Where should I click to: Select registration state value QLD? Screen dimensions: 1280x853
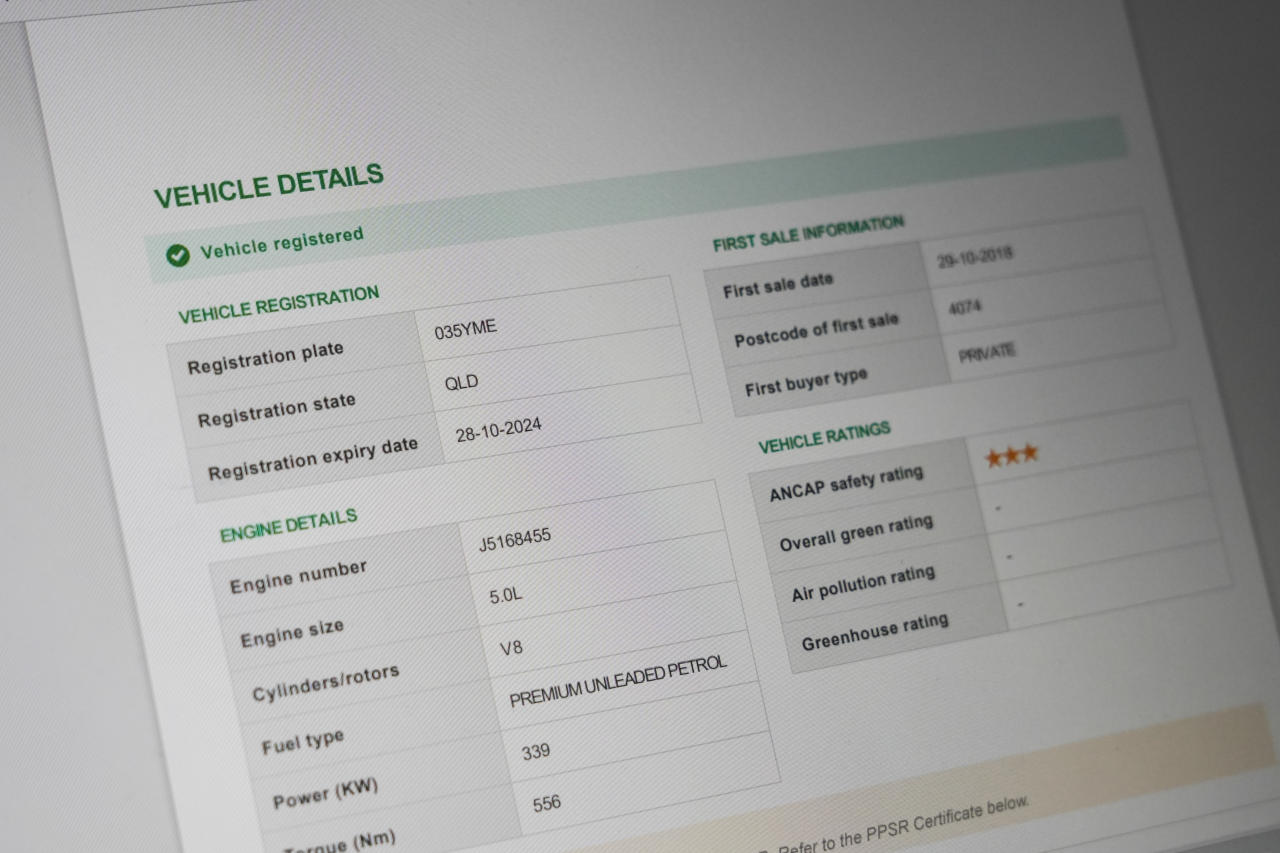click(461, 382)
